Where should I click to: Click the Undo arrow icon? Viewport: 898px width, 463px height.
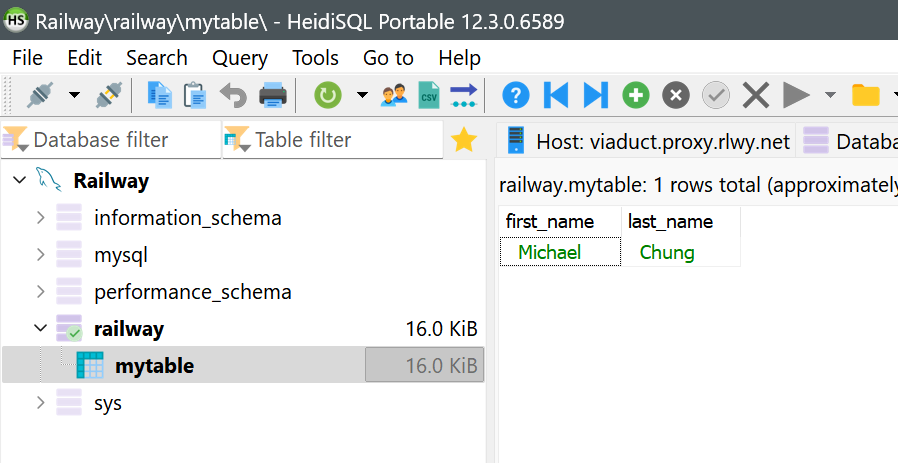pos(234,95)
